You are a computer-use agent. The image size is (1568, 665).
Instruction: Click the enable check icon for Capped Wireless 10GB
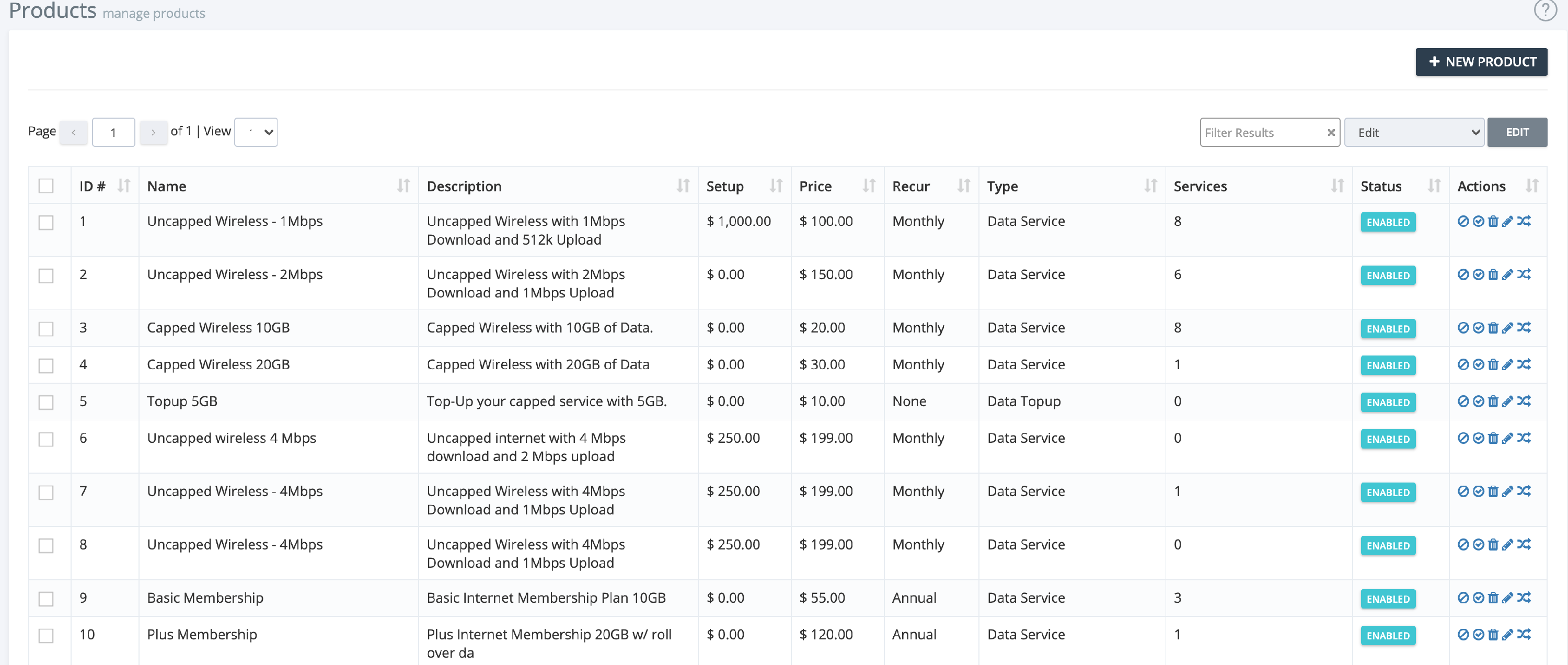click(1478, 328)
